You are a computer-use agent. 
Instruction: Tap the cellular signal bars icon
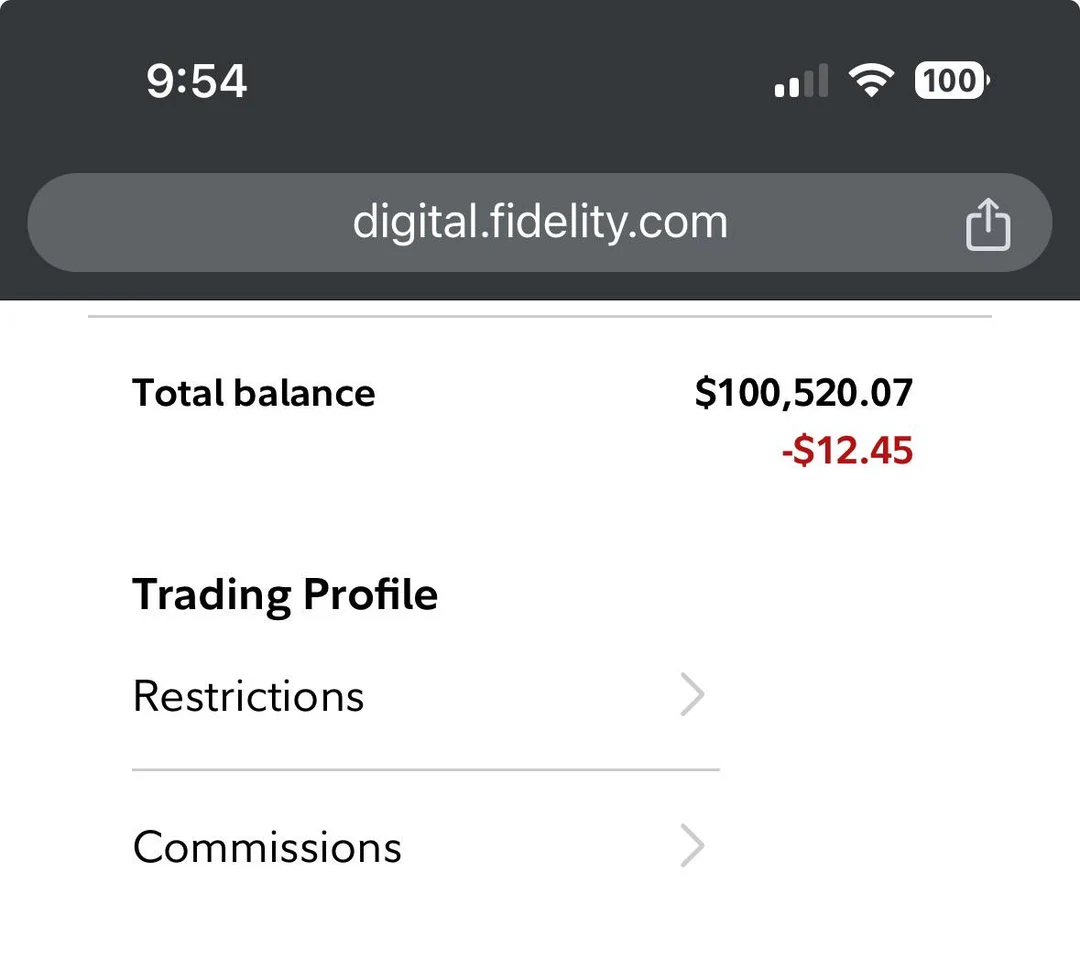tap(801, 81)
